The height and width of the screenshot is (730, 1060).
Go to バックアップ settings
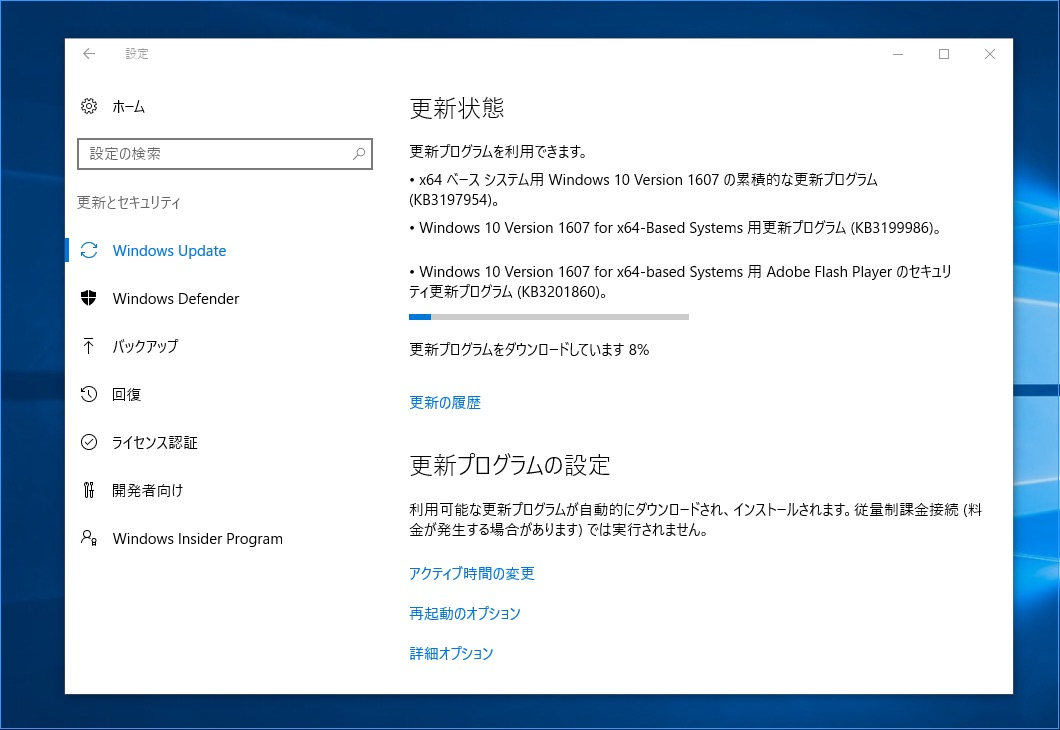(145, 346)
